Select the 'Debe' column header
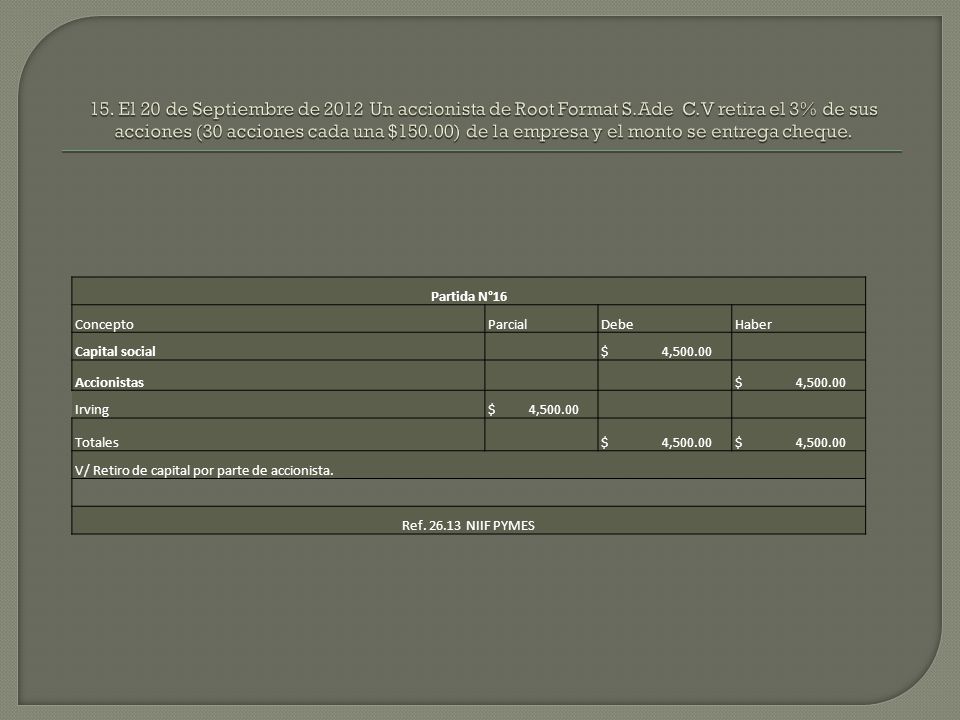 (617, 324)
